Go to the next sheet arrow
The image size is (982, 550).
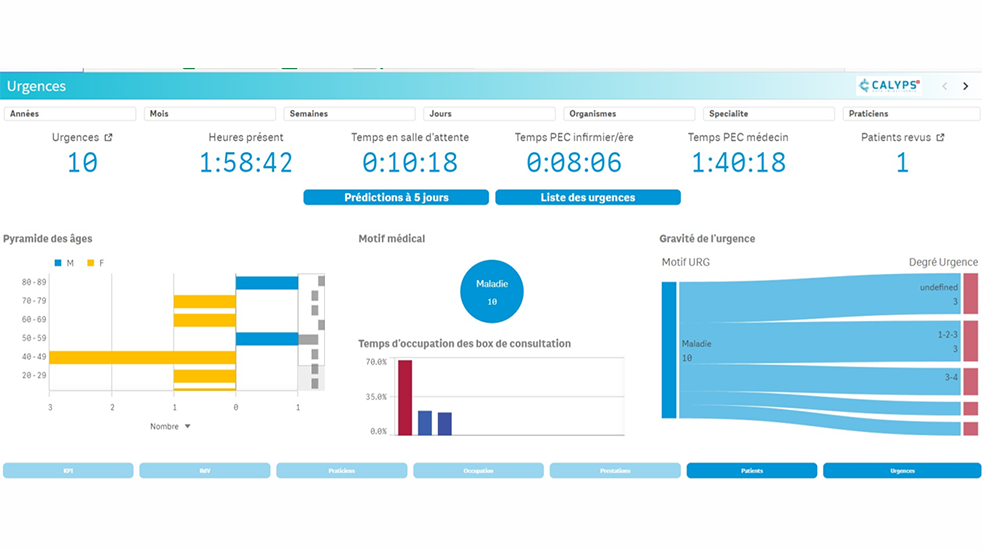point(965,86)
